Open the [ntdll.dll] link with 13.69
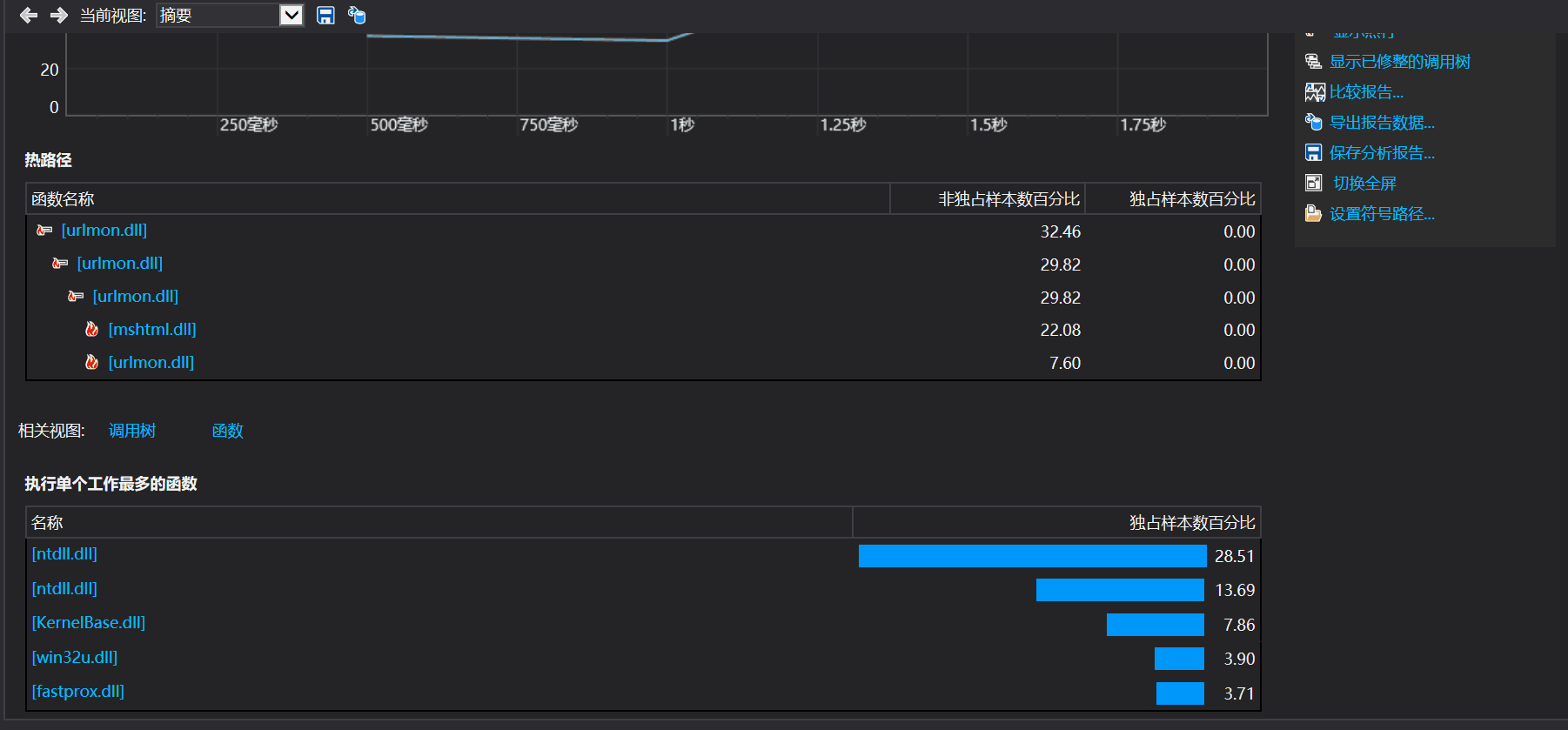1568x730 pixels. point(64,589)
